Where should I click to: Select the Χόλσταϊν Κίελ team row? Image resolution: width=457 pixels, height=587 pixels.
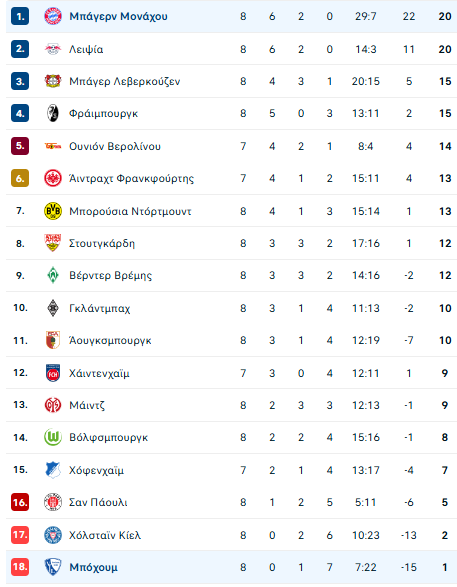pyautogui.click(x=231, y=535)
